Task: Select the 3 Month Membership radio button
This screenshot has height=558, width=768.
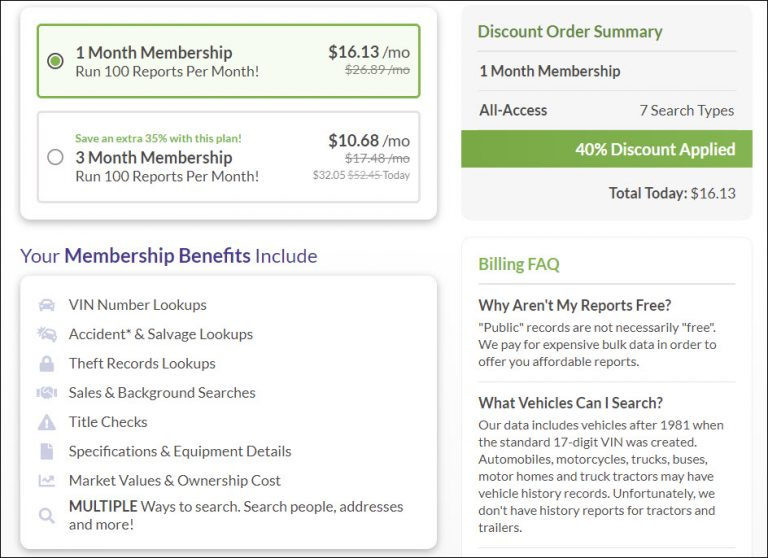Action: (55, 157)
